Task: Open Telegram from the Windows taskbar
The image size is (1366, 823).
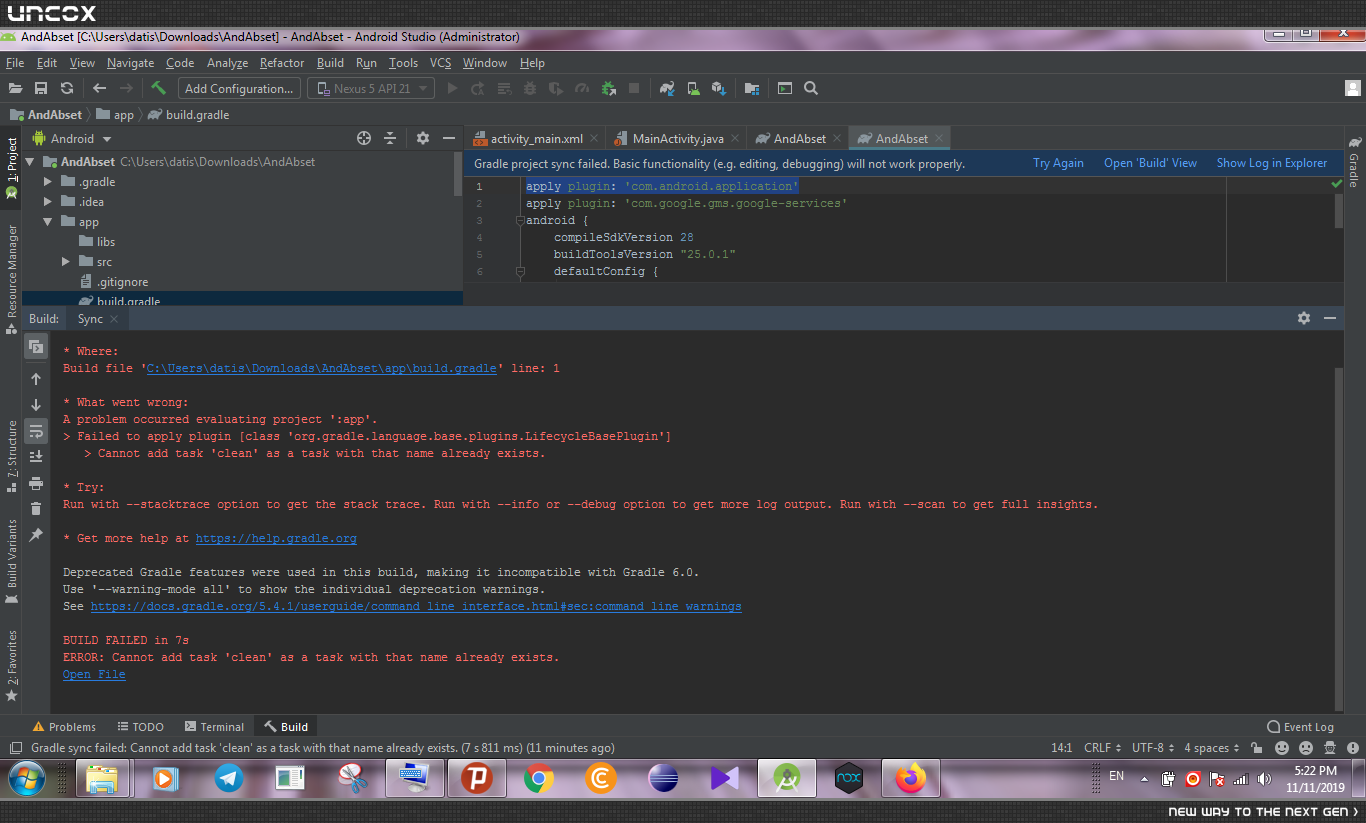Action: coord(229,778)
